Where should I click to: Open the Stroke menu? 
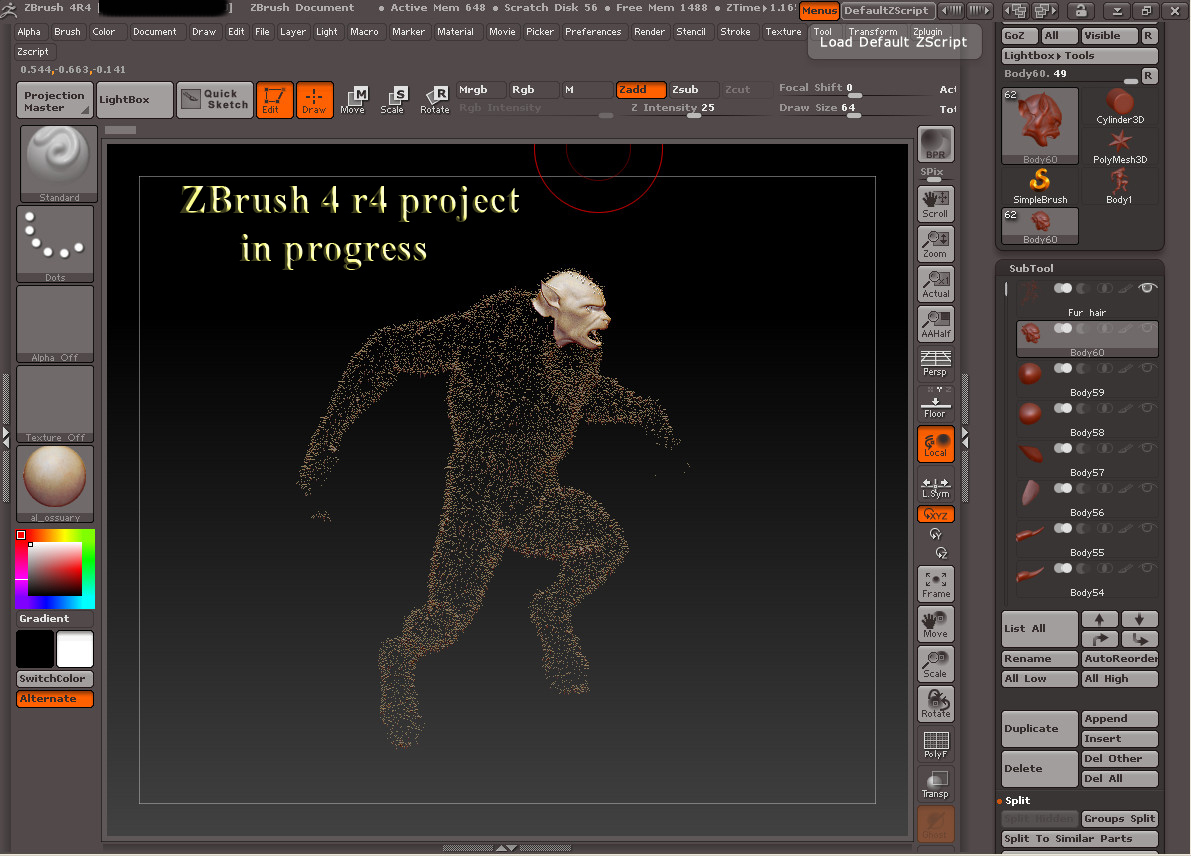735,32
